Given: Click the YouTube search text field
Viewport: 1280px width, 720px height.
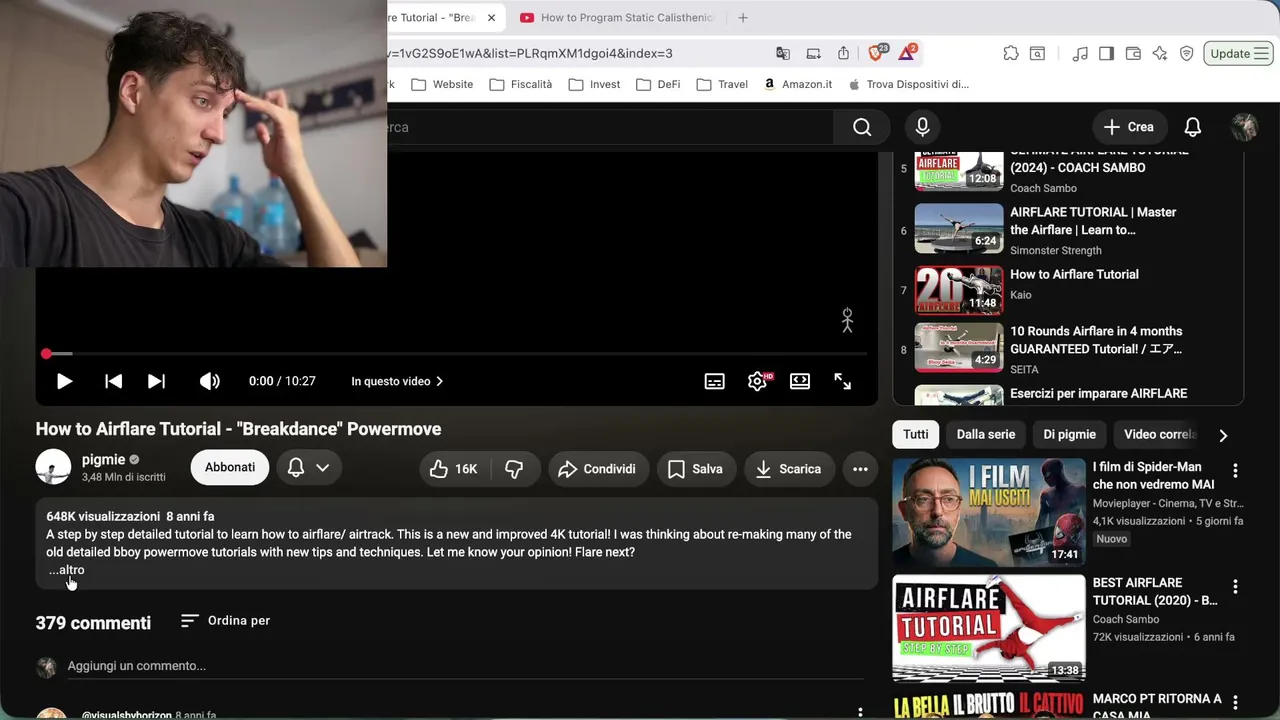Looking at the screenshot, I should click(x=610, y=127).
